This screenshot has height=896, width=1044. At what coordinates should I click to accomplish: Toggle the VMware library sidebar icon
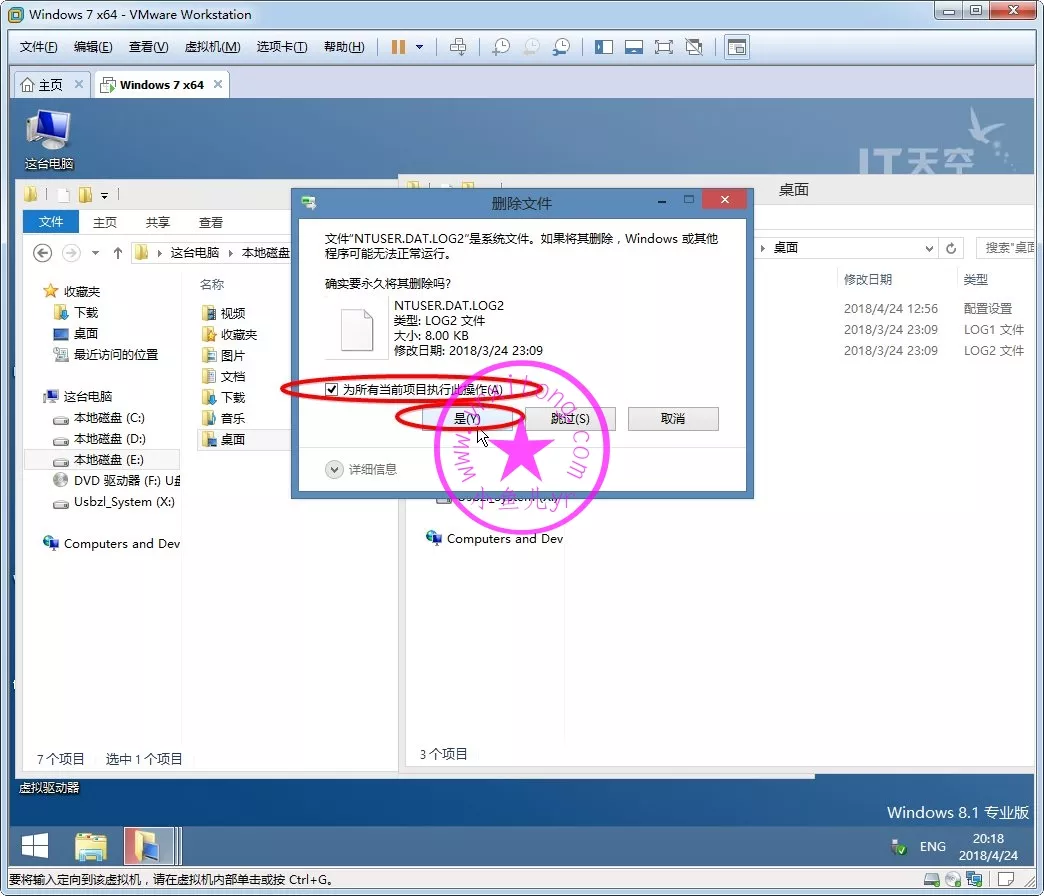603,47
